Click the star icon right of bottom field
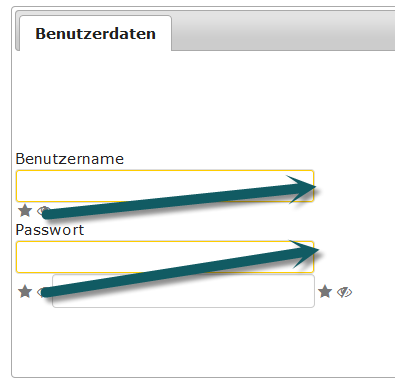Viewport: 395px width, 386px height. click(325, 292)
